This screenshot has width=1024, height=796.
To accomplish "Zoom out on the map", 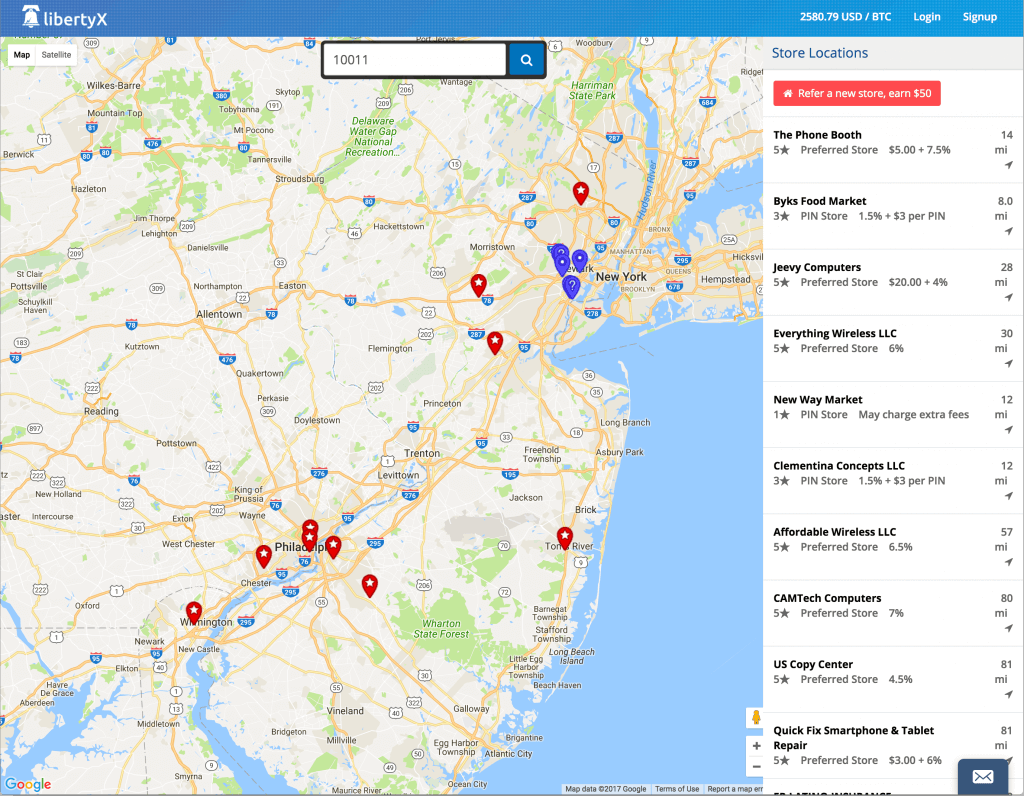I will pos(756,767).
